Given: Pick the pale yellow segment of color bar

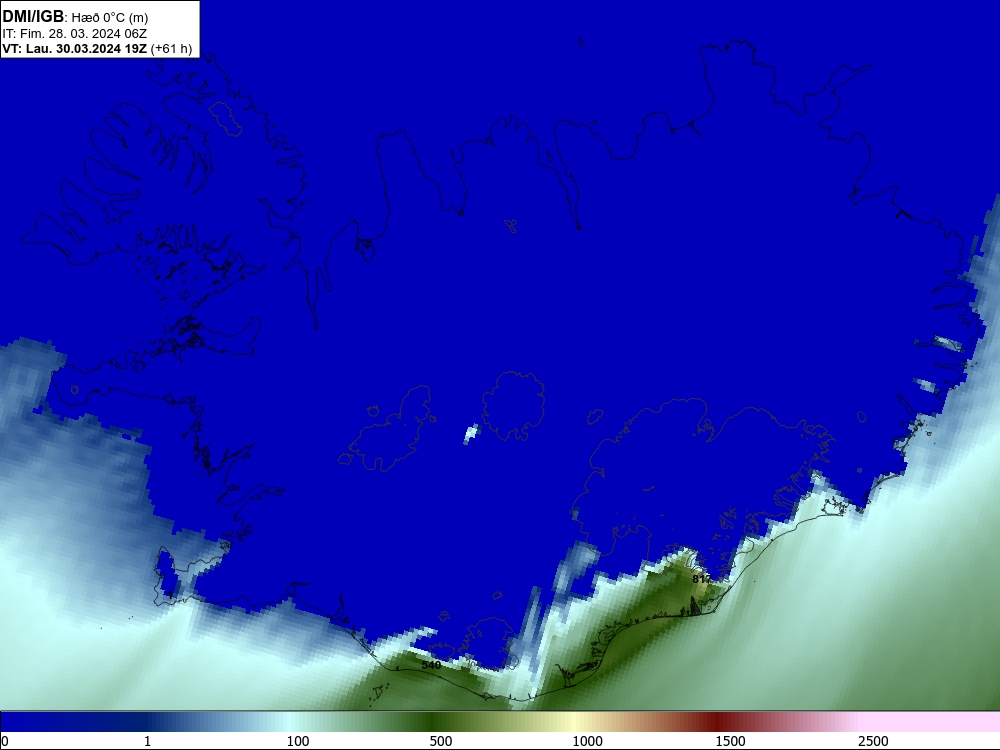Looking at the screenshot, I should click(x=574, y=722).
